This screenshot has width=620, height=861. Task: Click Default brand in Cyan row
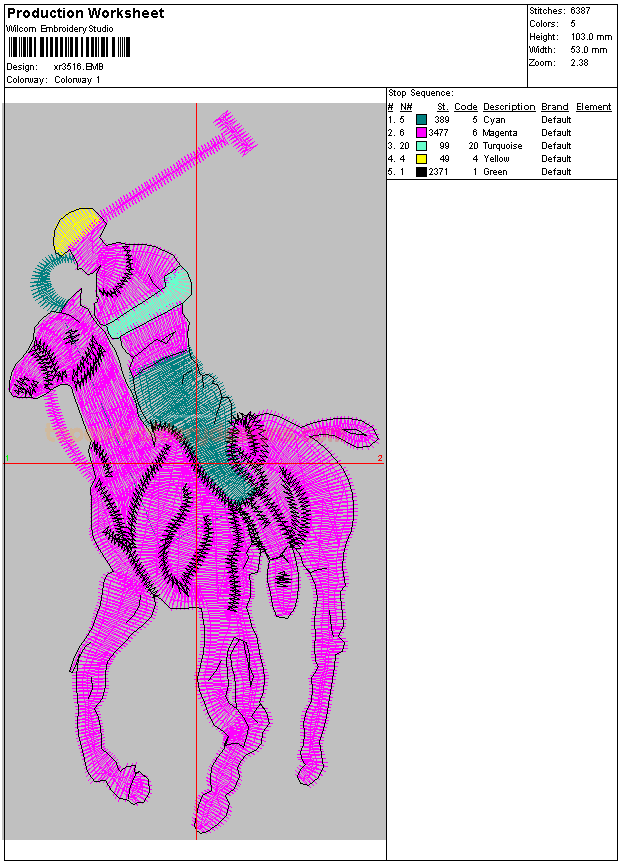point(556,120)
